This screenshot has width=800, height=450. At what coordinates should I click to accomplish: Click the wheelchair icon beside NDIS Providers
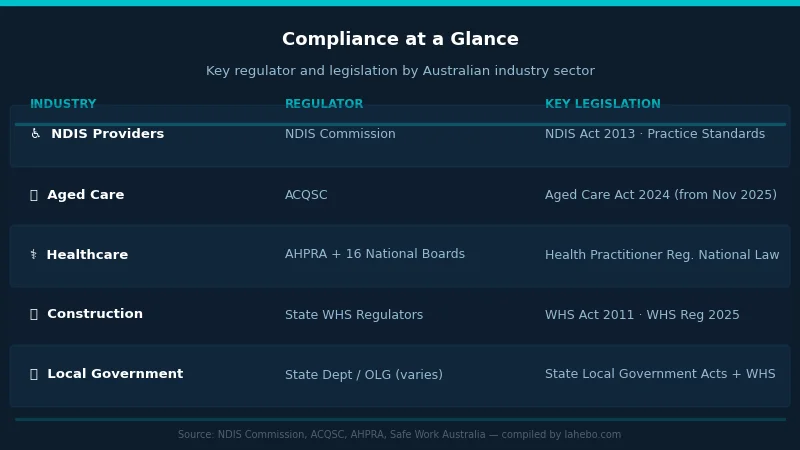point(35,134)
